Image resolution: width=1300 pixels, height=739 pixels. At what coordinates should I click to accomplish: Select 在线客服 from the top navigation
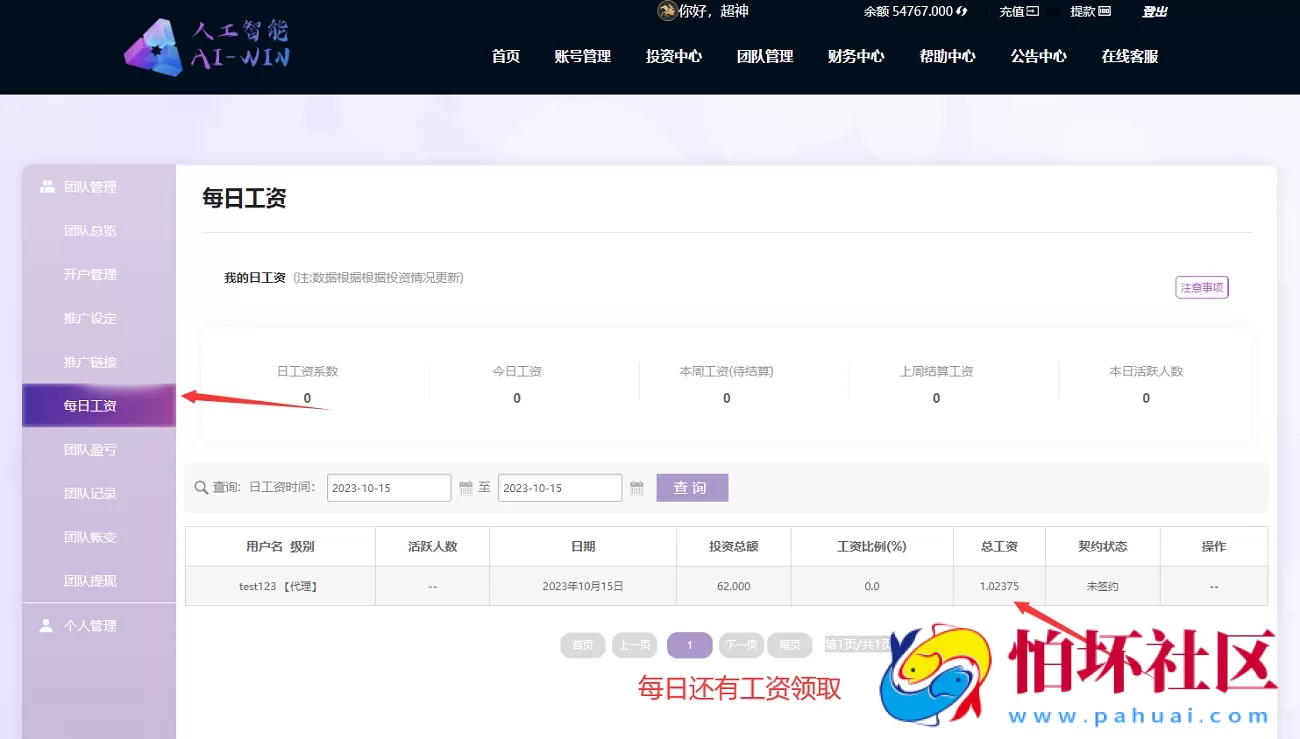[x=1129, y=57]
